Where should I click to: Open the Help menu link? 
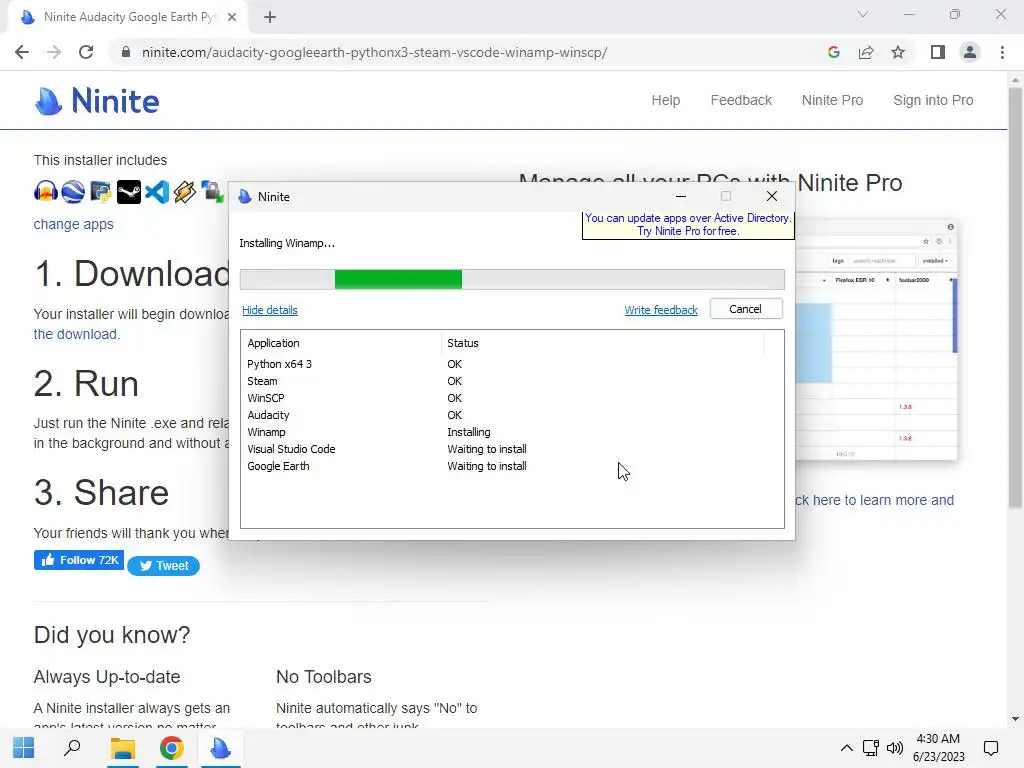(665, 101)
